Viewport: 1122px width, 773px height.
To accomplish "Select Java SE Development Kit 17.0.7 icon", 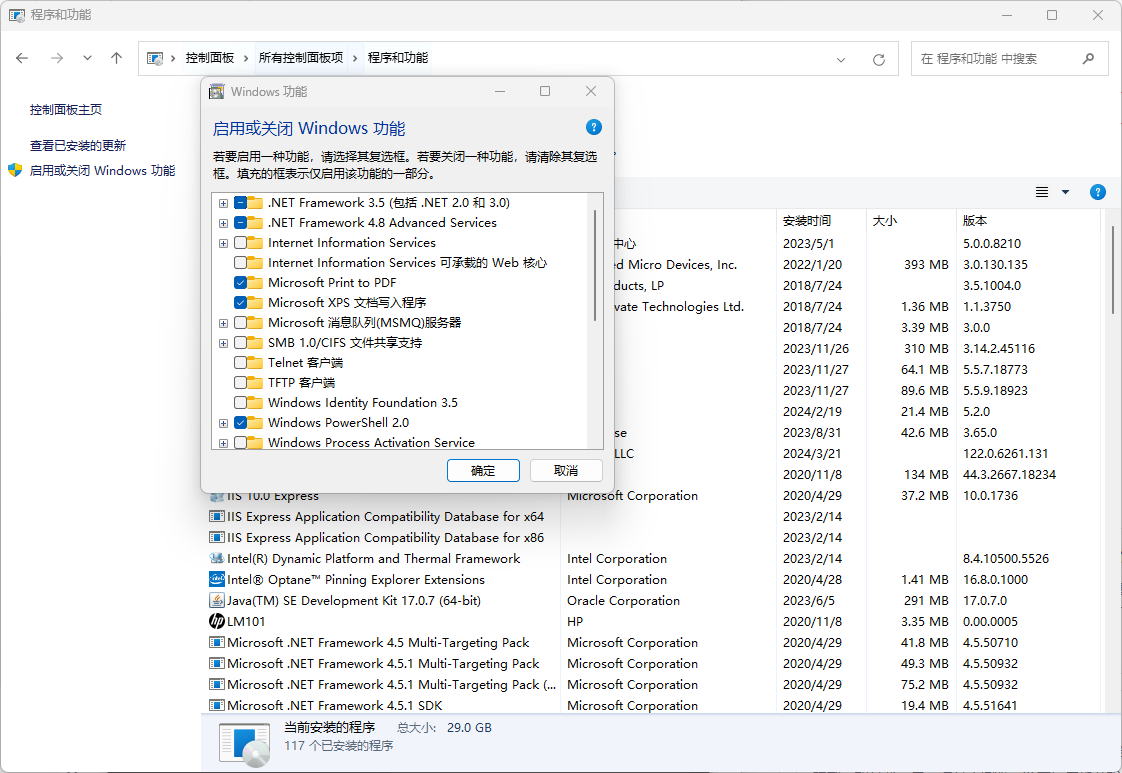I will click(x=217, y=601).
